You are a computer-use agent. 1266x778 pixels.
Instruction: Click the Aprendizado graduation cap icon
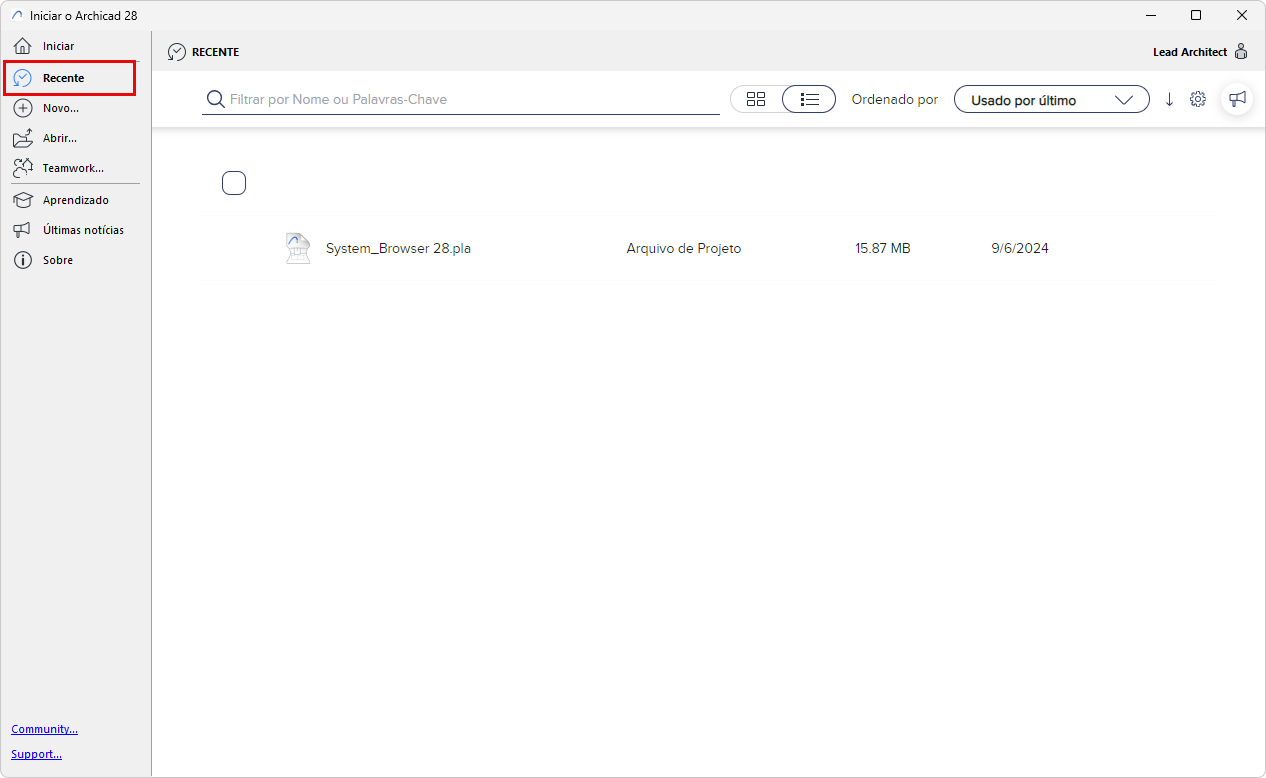(22, 200)
